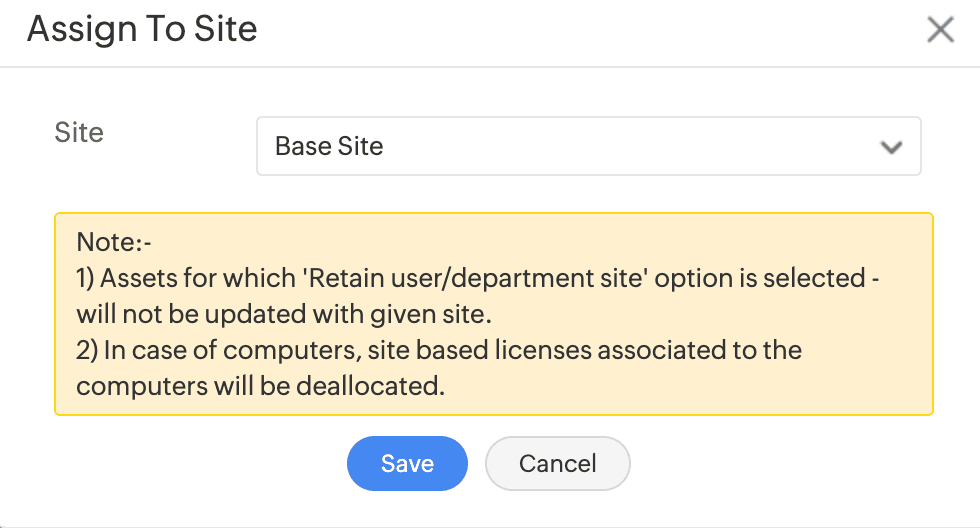Click 'will not be updated with given site' text
Screen dimensions: 980x528
click(x=284, y=314)
